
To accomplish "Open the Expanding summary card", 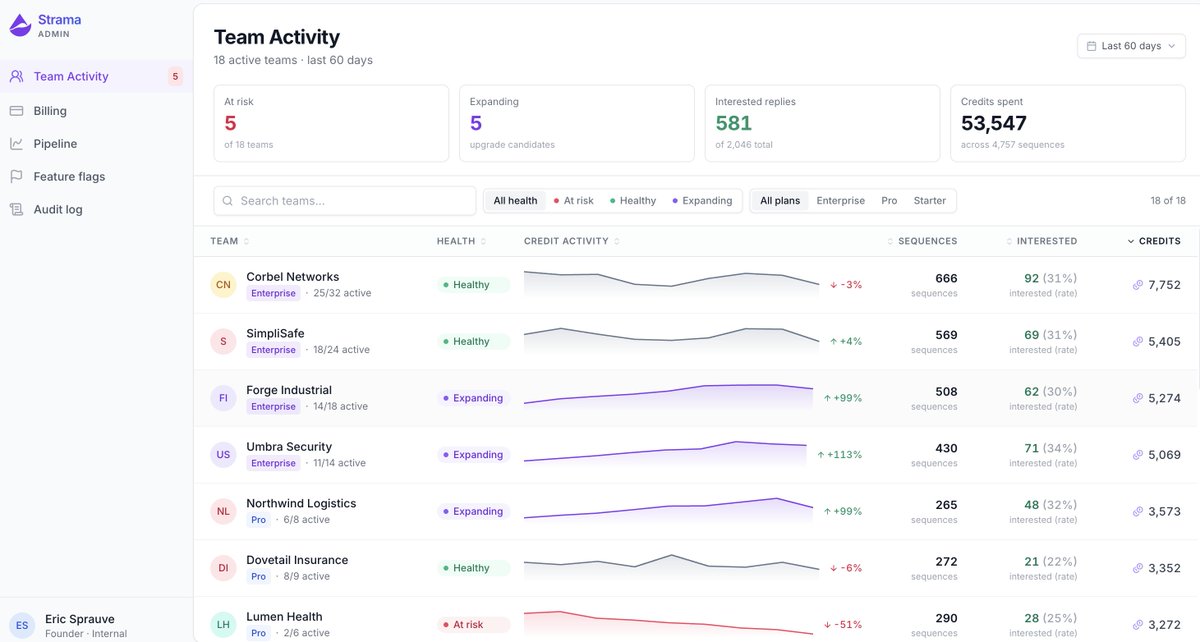I will 577,123.
